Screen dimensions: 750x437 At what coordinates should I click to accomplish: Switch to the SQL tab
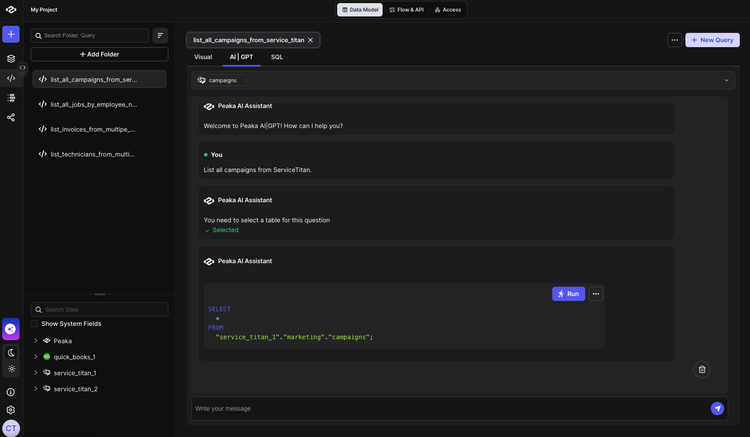pyautogui.click(x=276, y=57)
